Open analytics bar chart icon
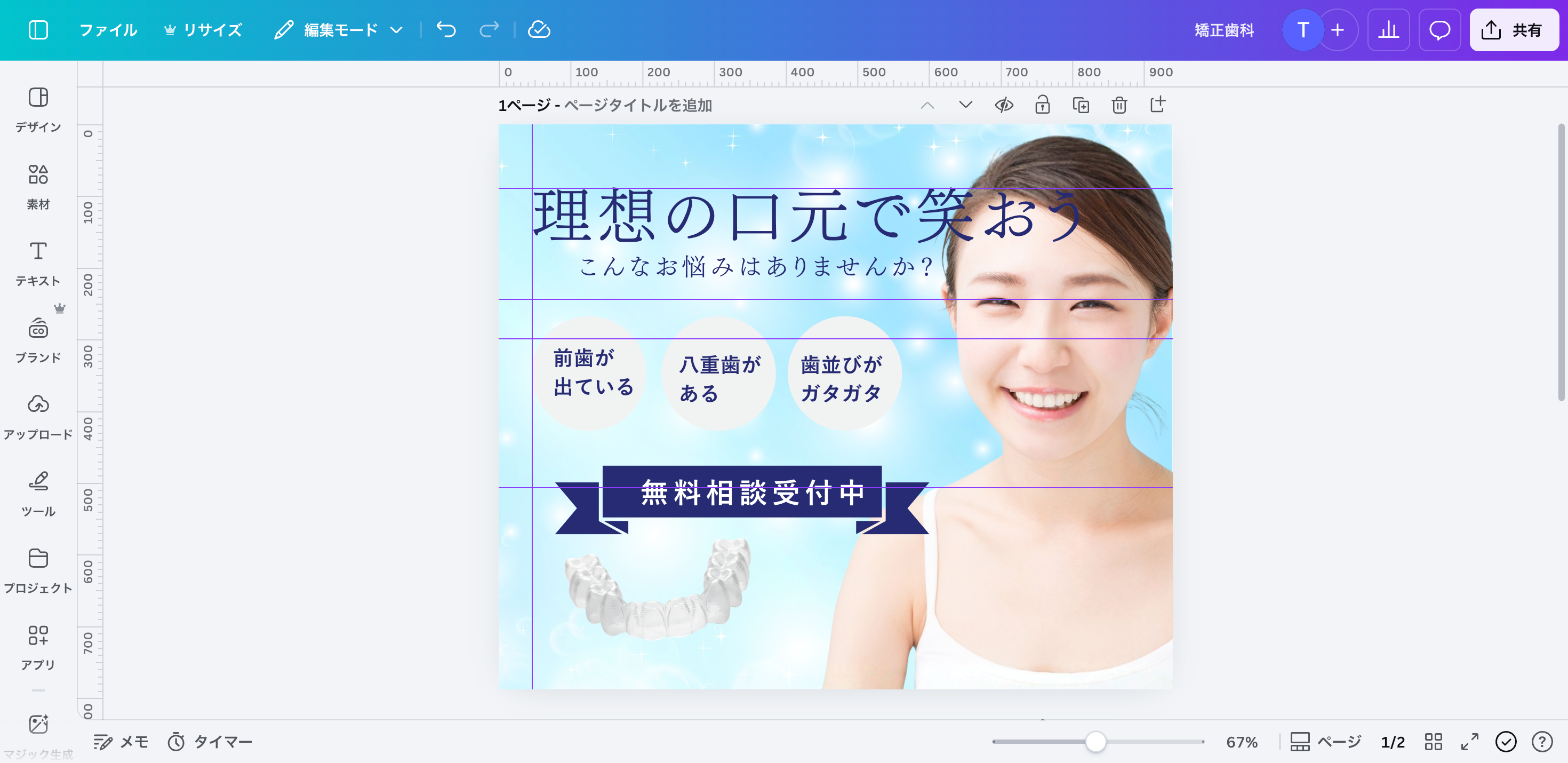Image resolution: width=1568 pixels, height=763 pixels. pyautogui.click(x=1388, y=29)
